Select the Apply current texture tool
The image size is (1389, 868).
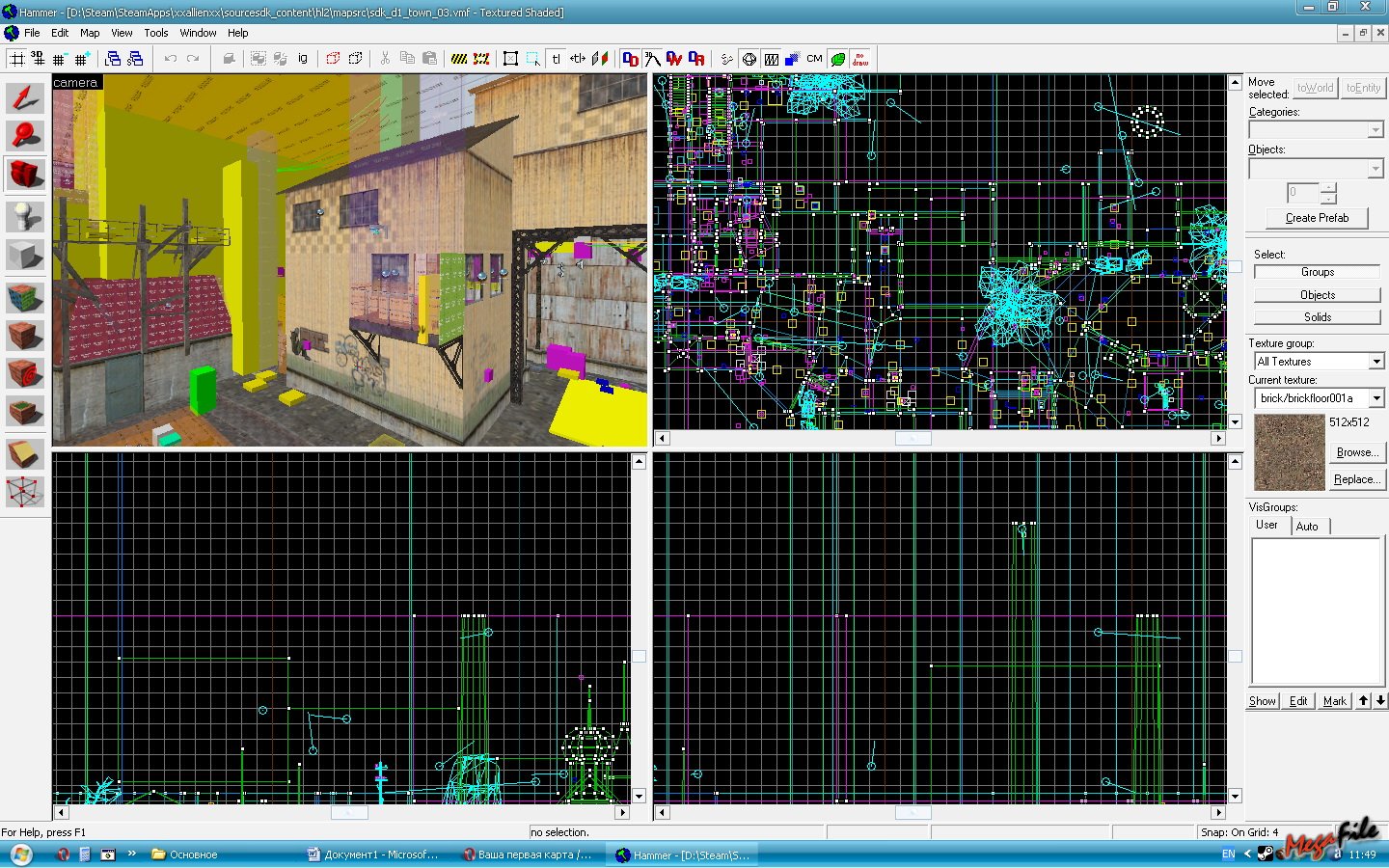coord(25,336)
